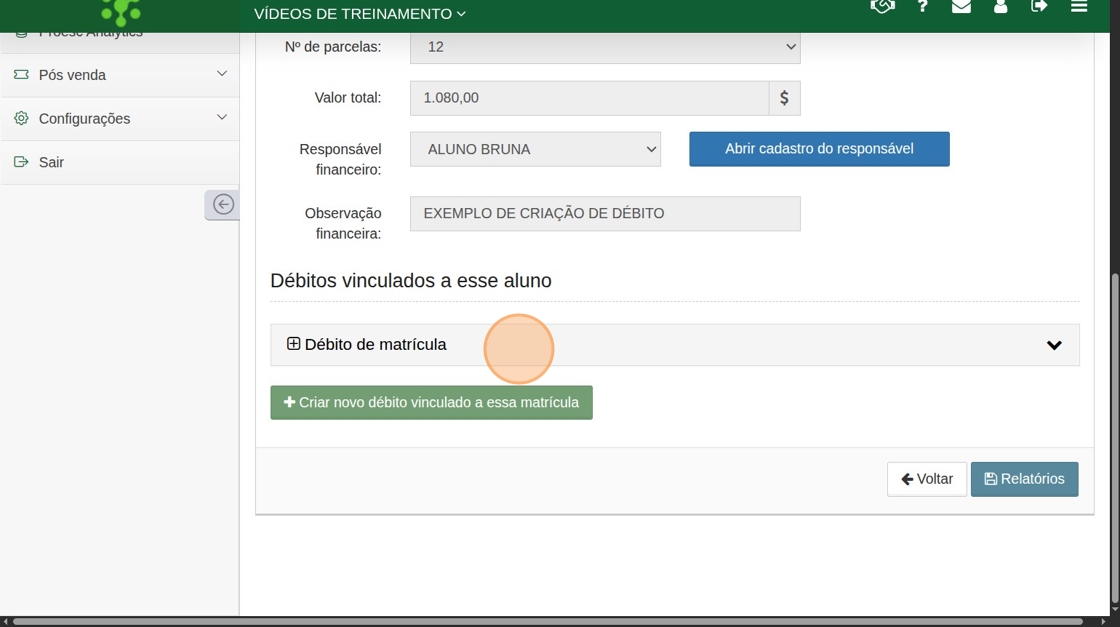Click the horizontal scrollbar at bottom
Image resolution: width=1120 pixels, height=627 pixels.
pyautogui.click(x=548, y=622)
